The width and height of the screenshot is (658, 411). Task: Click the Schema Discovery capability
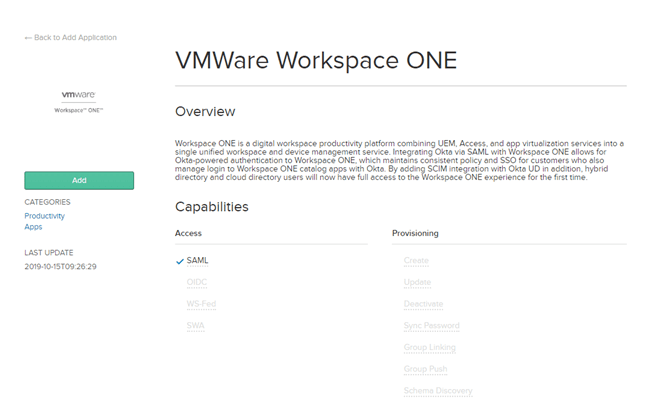(x=437, y=390)
